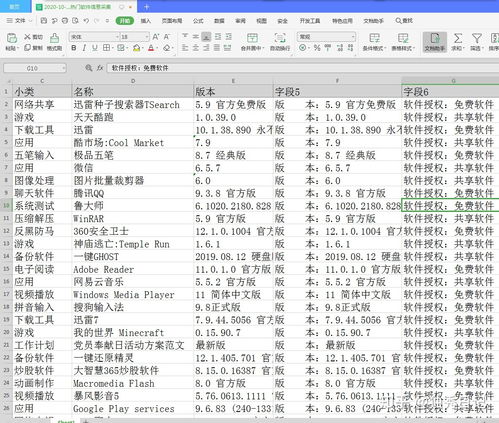
Task: Click the Auto Wrap (自动换行) icon
Action: (x=280, y=38)
